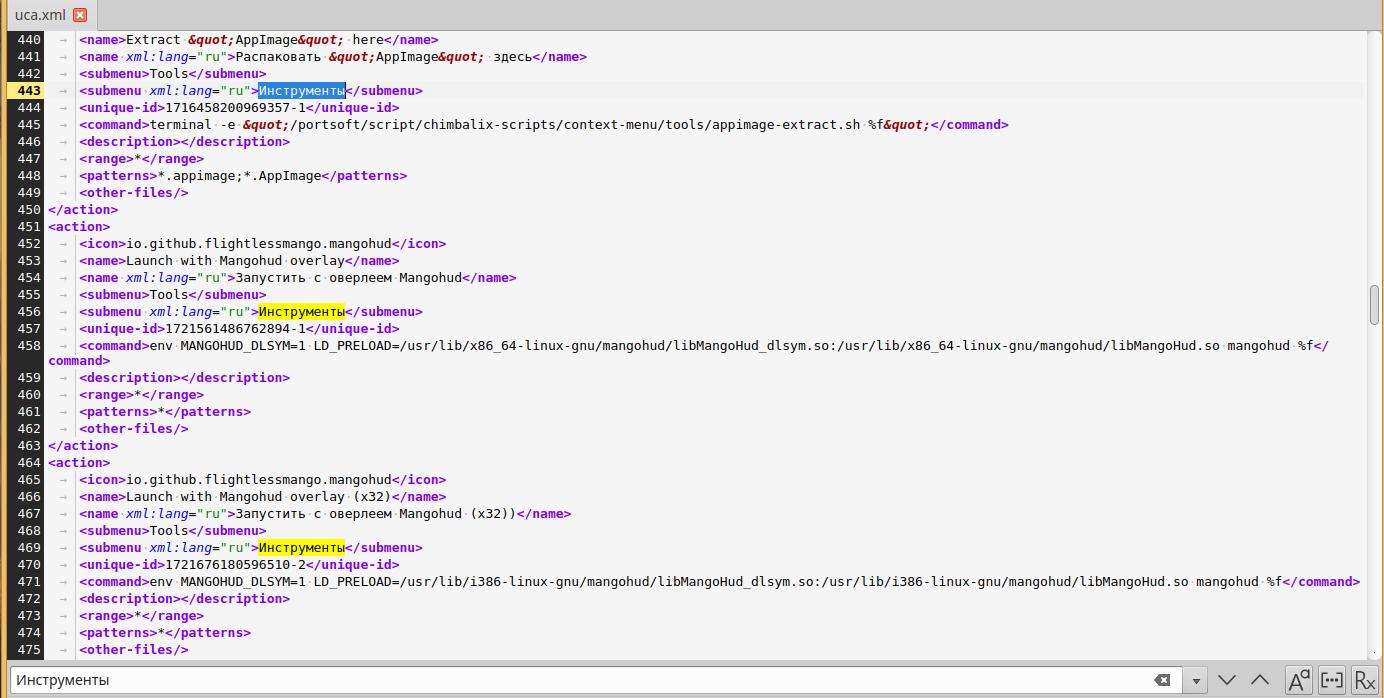Click highlighted Инструменты on line 456
Screen dimensions: 1384x698
point(301,312)
